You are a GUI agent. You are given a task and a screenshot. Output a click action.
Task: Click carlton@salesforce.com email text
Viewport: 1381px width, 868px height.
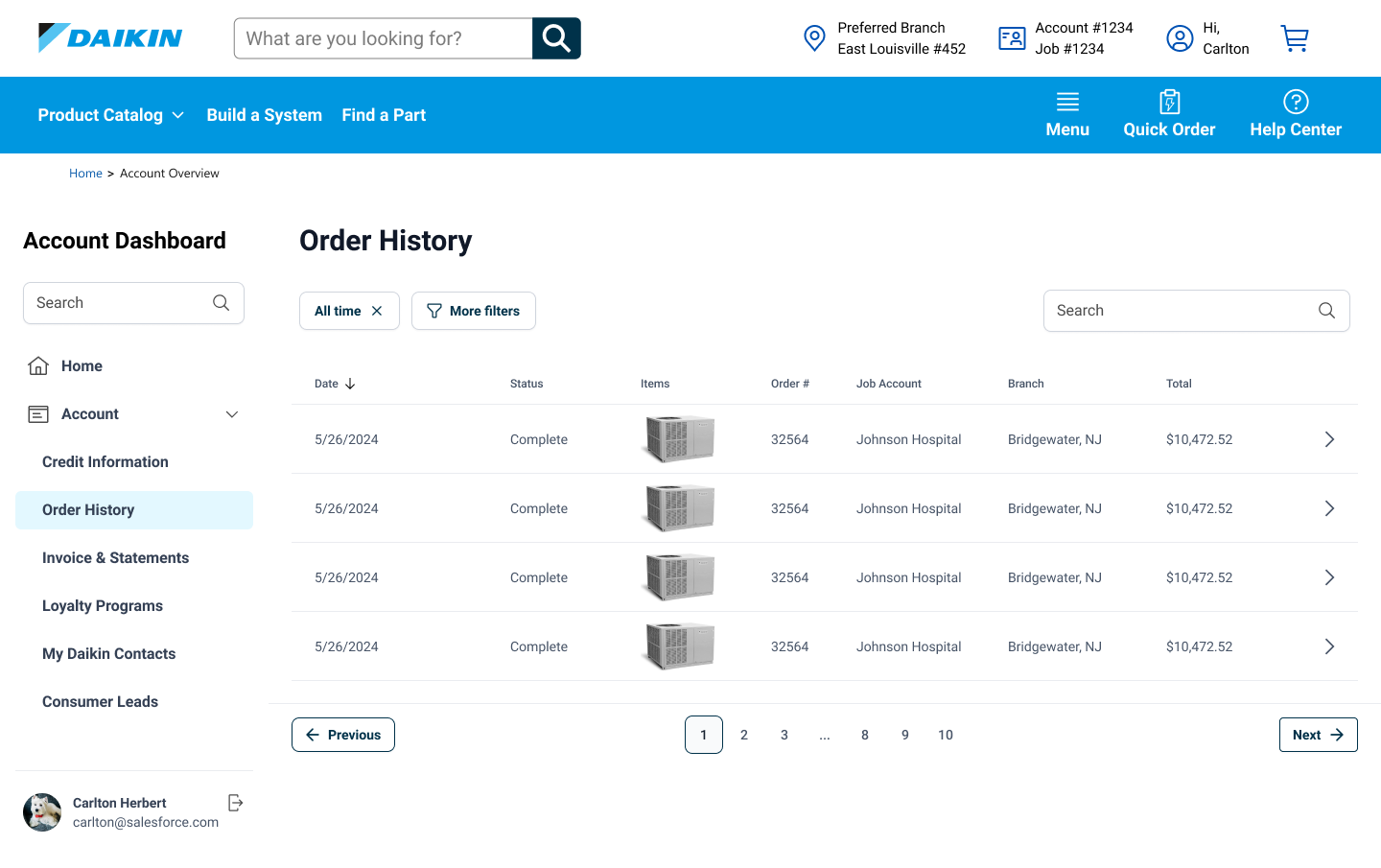[x=146, y=823]
